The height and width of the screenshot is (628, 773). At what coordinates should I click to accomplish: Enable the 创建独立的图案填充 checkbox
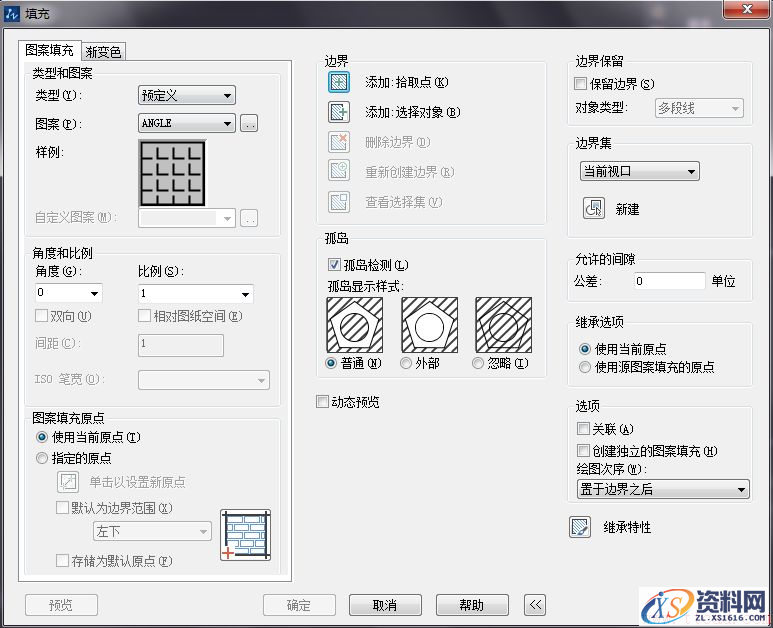point(583,451)
